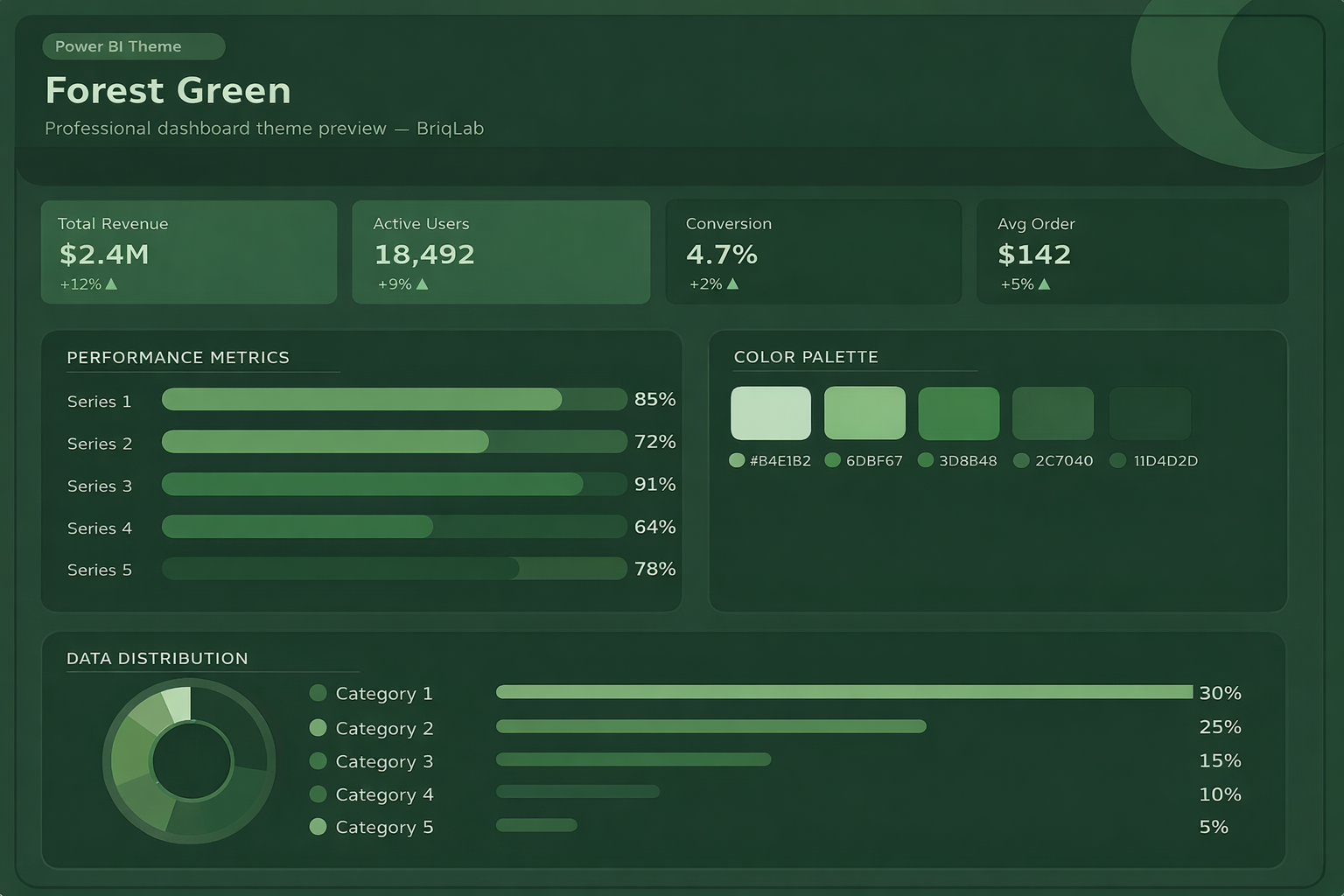Viewport: 1344px width, 896px height.
Task: Click the Series 1 bar showing 85%
Action: tap(362, 399)
